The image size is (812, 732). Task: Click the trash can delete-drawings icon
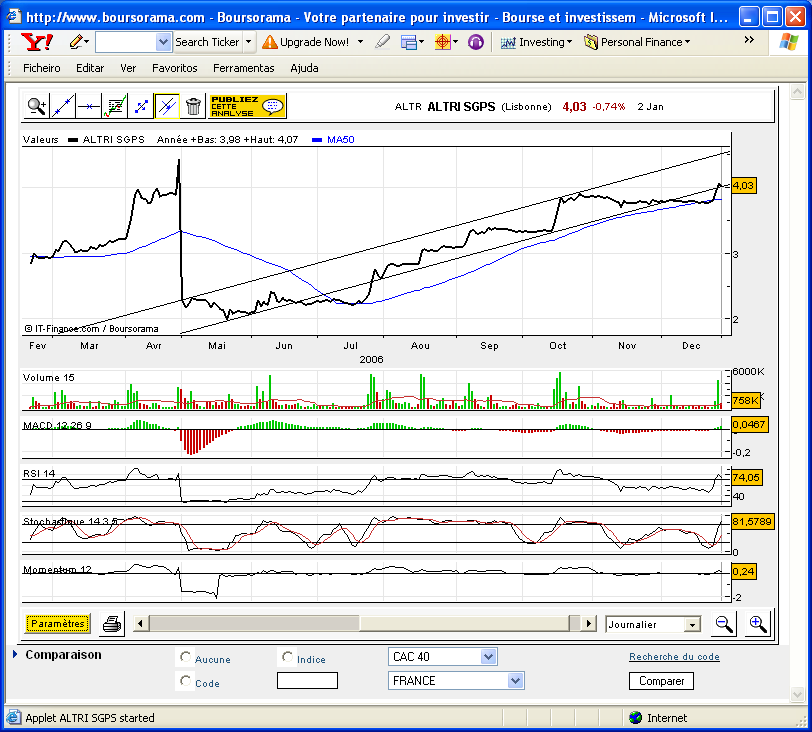[193, 106]
